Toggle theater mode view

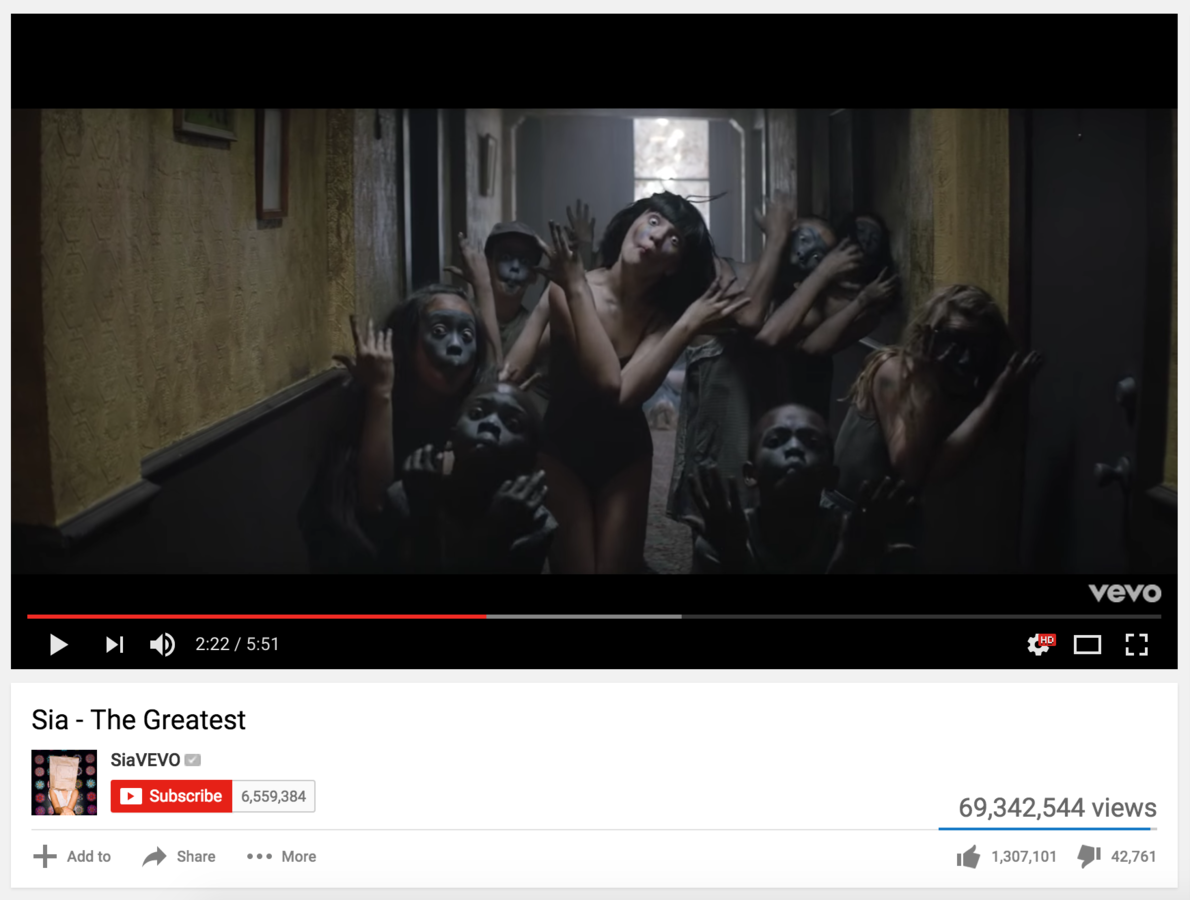tap(1087, 645)
